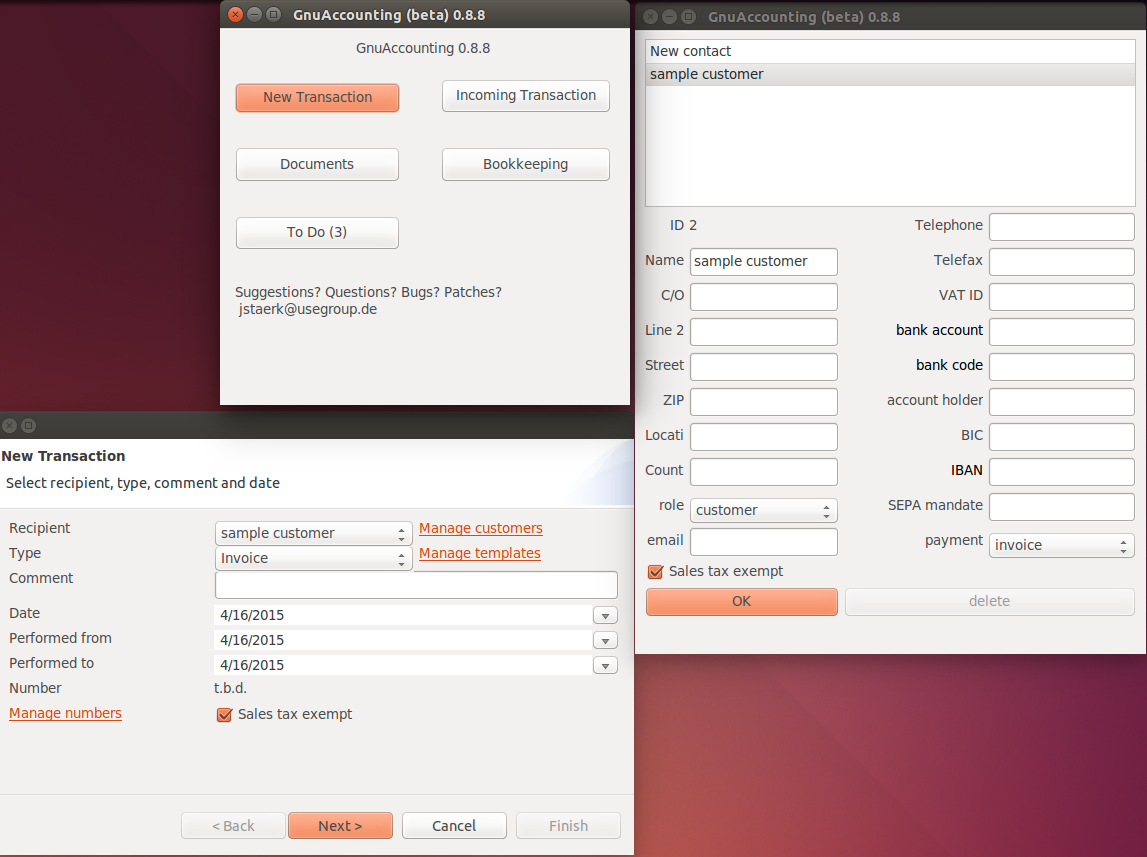Click the VAT ID input field
Viewport: 1147px width, 857px height.
click(x=1061, y=297)
